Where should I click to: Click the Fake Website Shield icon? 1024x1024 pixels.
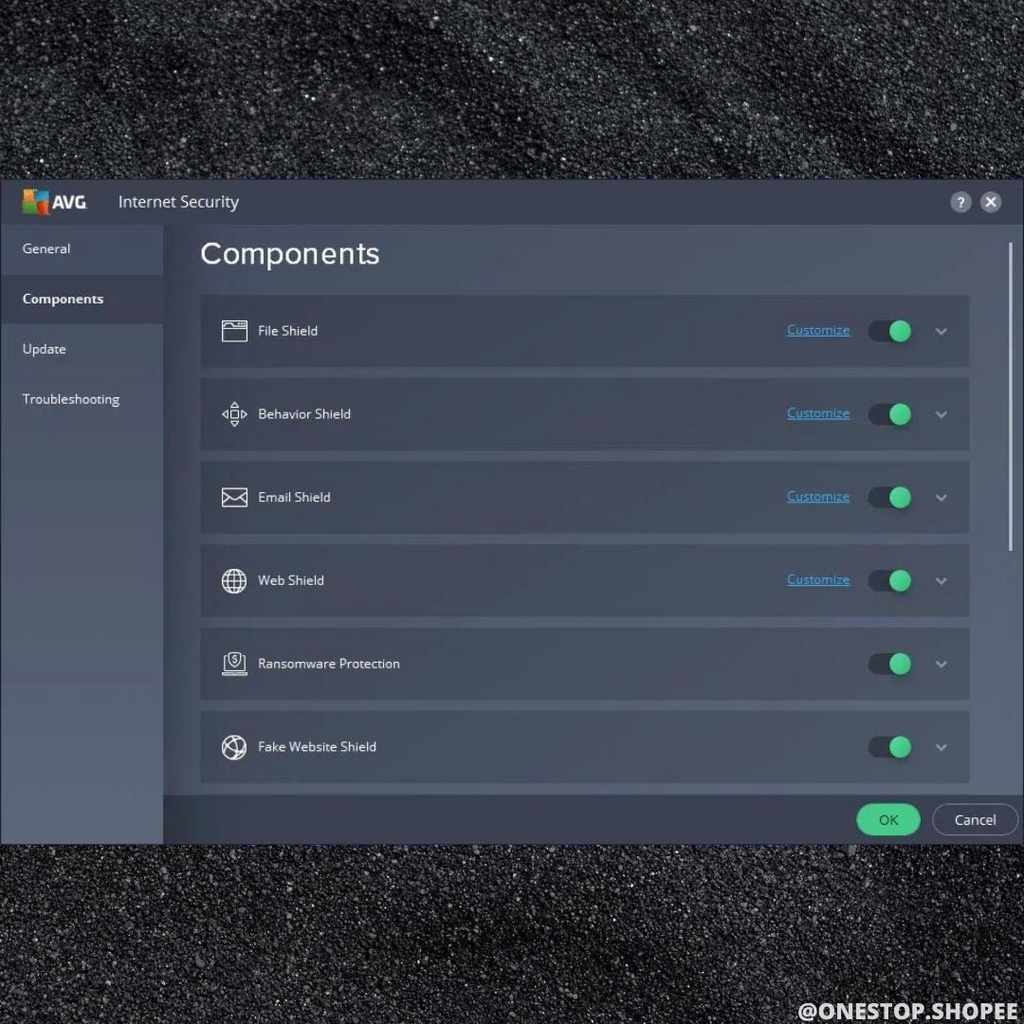coord(234,747)
